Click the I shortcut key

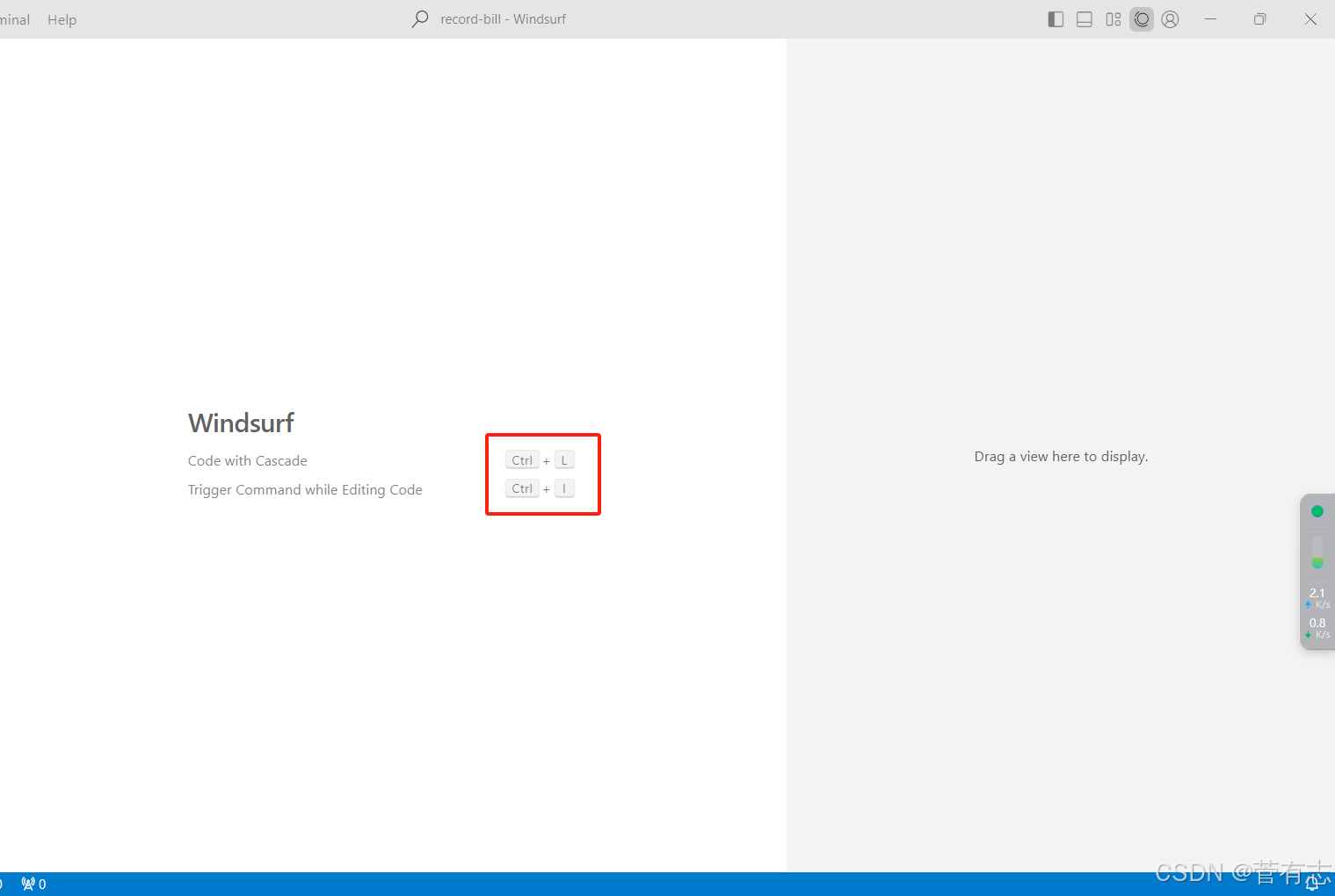[564, 488]
